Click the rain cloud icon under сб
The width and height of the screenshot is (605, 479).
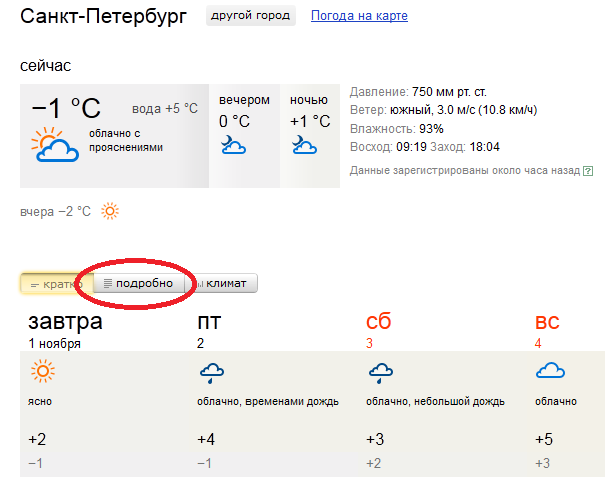point(380,373)
